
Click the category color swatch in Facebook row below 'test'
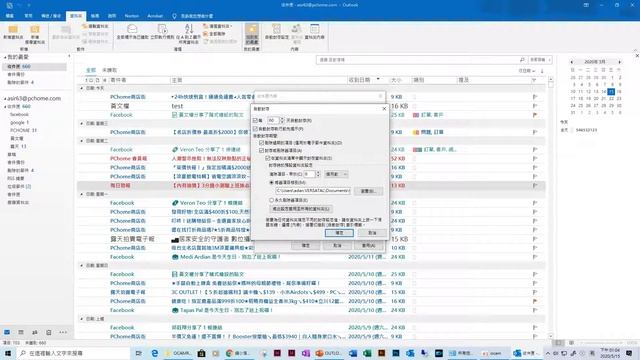coord(416,115)
